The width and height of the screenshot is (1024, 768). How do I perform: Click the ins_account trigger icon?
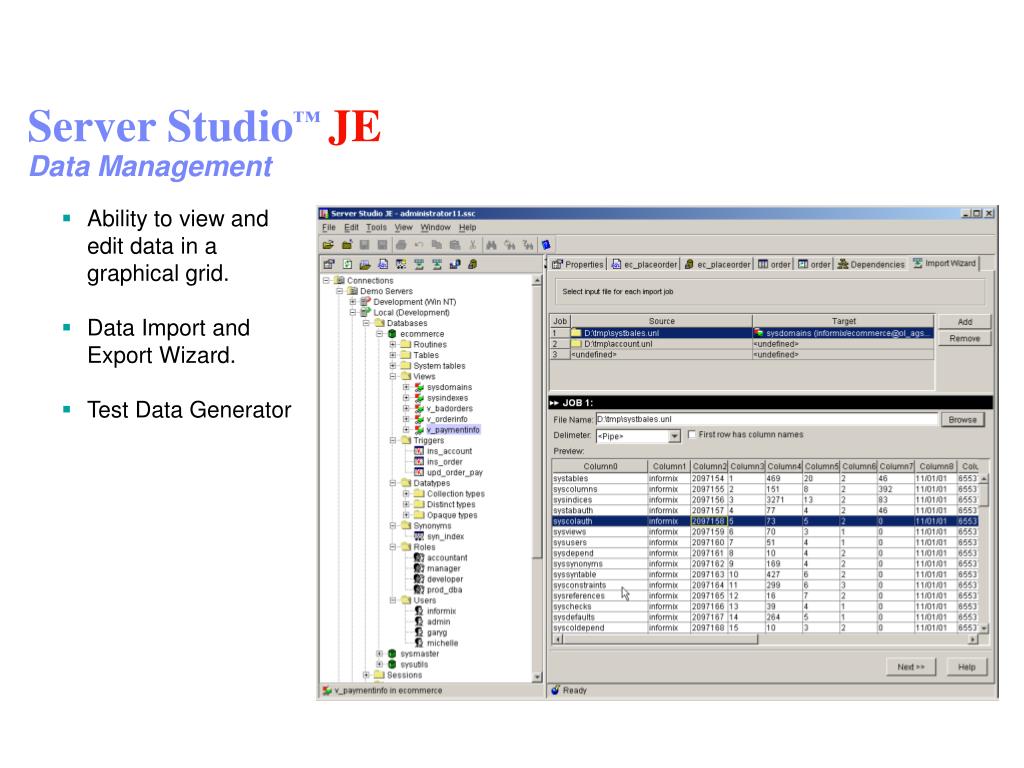tap(419, 451)
